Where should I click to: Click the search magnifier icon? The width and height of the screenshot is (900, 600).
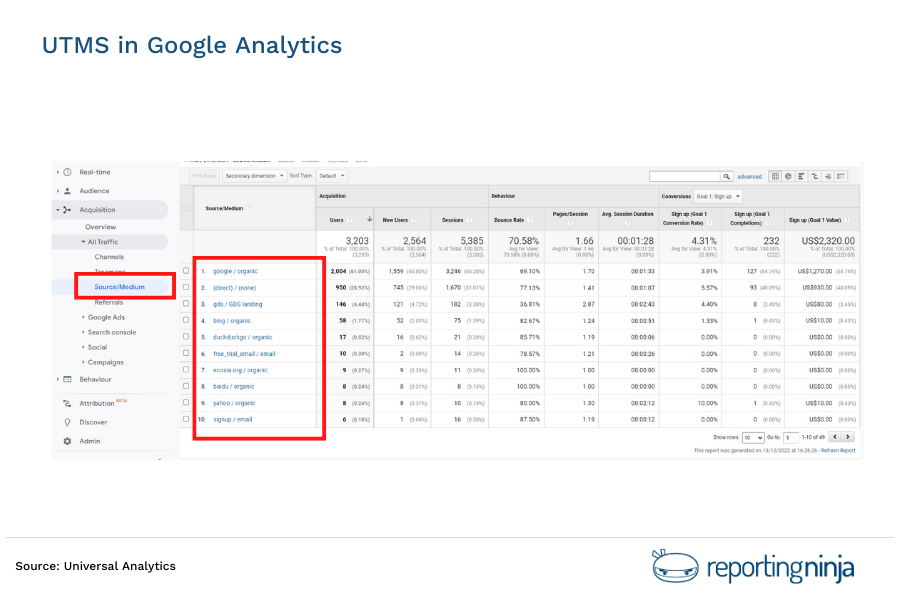point(726,176)
